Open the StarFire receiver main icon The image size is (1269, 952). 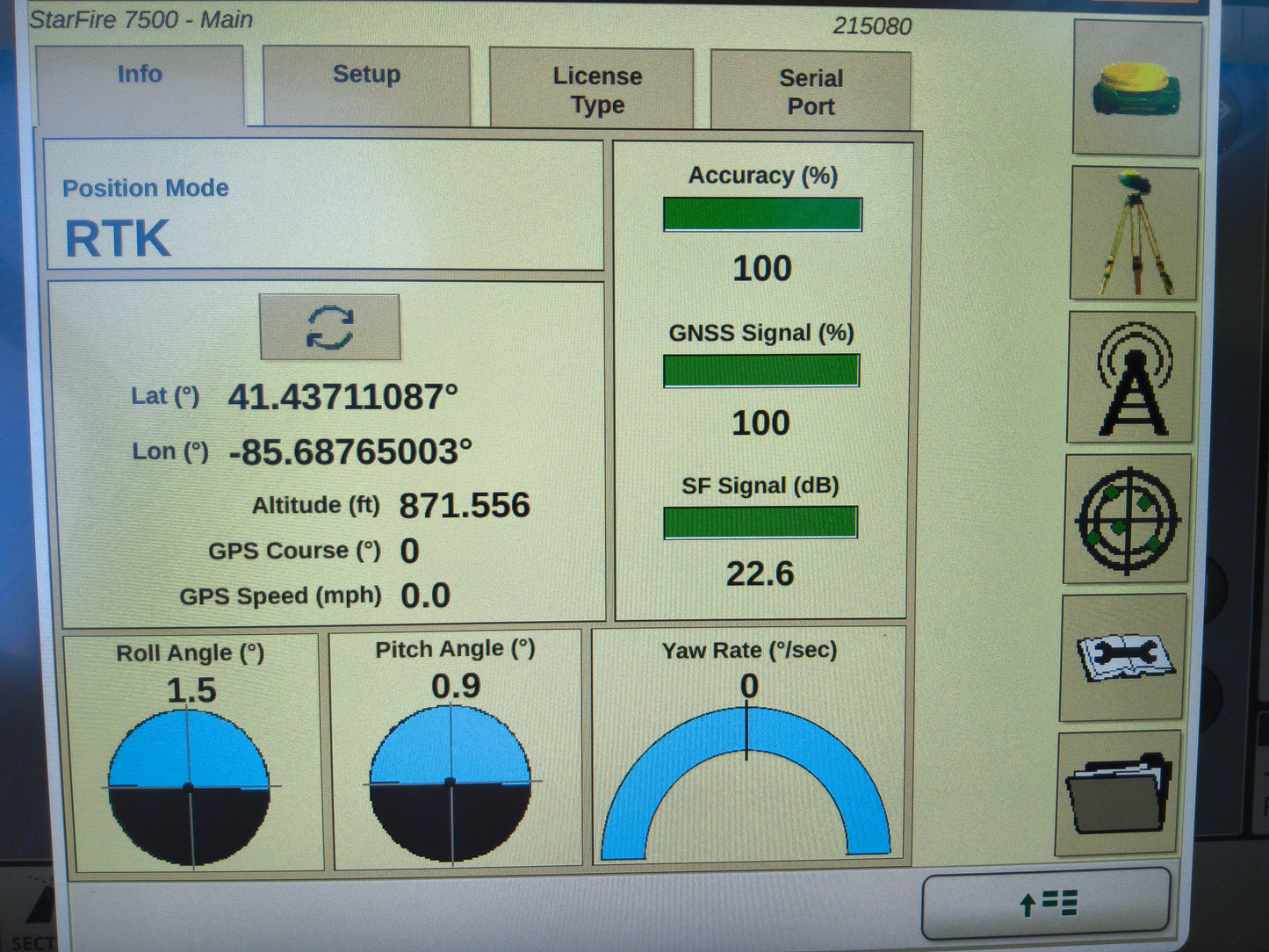(x=1136, y=88)
